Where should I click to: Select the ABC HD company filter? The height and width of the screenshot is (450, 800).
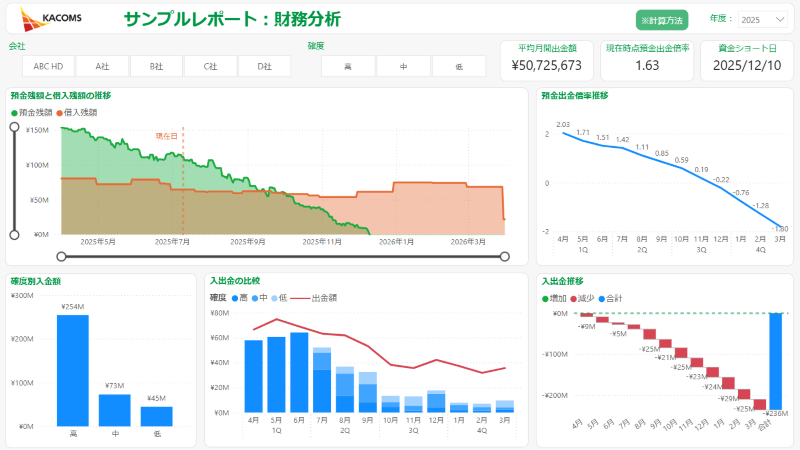tap(48, 66)
